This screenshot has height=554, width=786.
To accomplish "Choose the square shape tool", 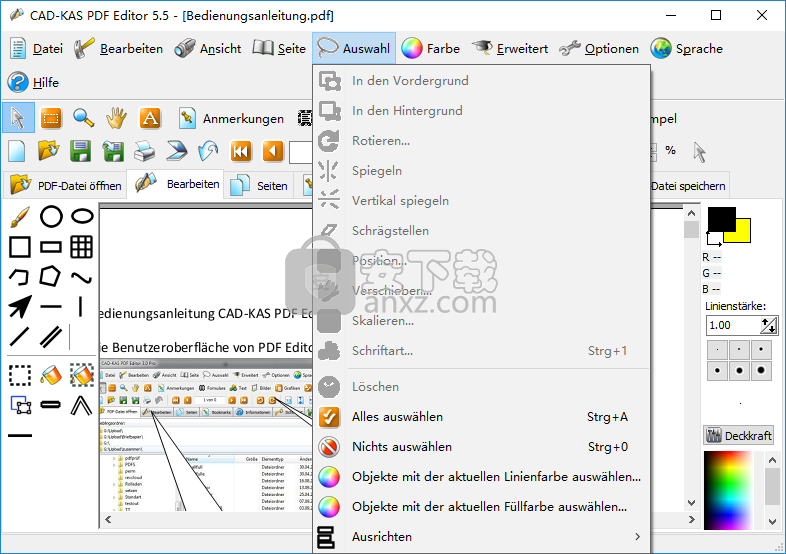I will pyautogui.click(x=20, y=247).
